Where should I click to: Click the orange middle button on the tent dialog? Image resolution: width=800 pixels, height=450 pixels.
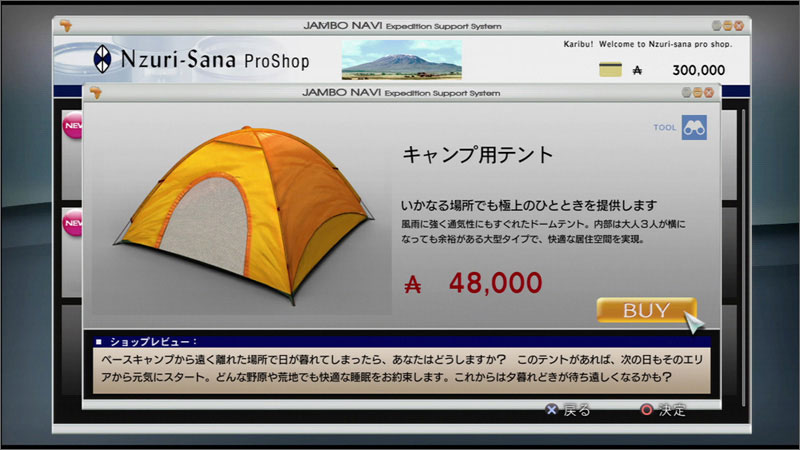[x=698, y=92]
